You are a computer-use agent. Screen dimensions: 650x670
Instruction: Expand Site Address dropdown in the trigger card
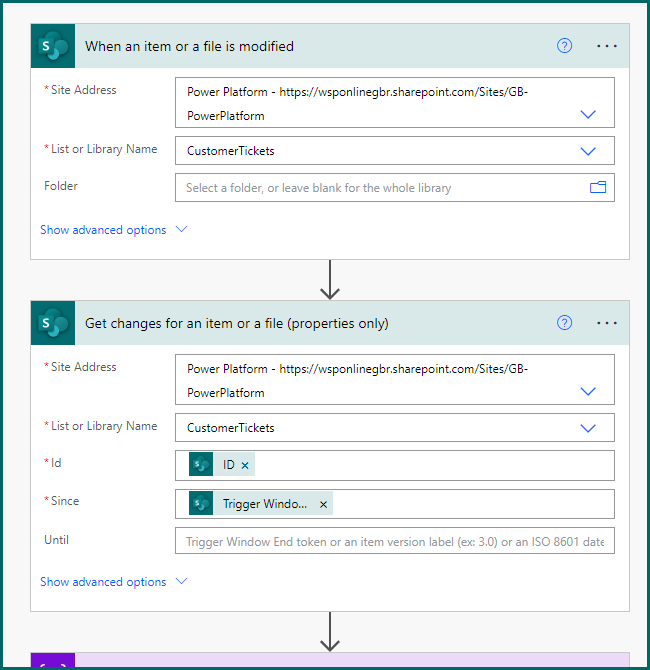588,114
